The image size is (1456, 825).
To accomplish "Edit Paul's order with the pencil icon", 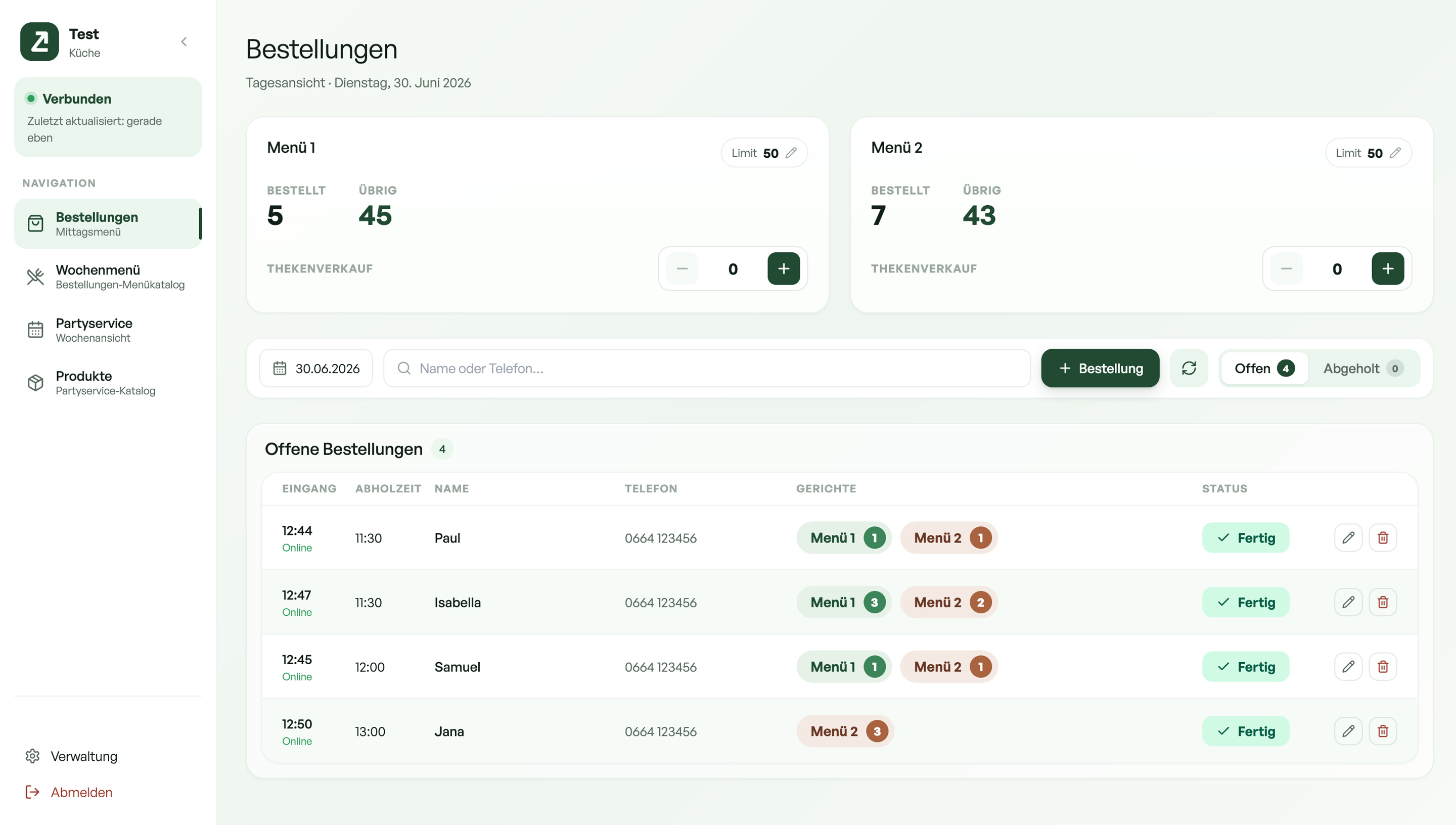I will (x=1348, y=538).
